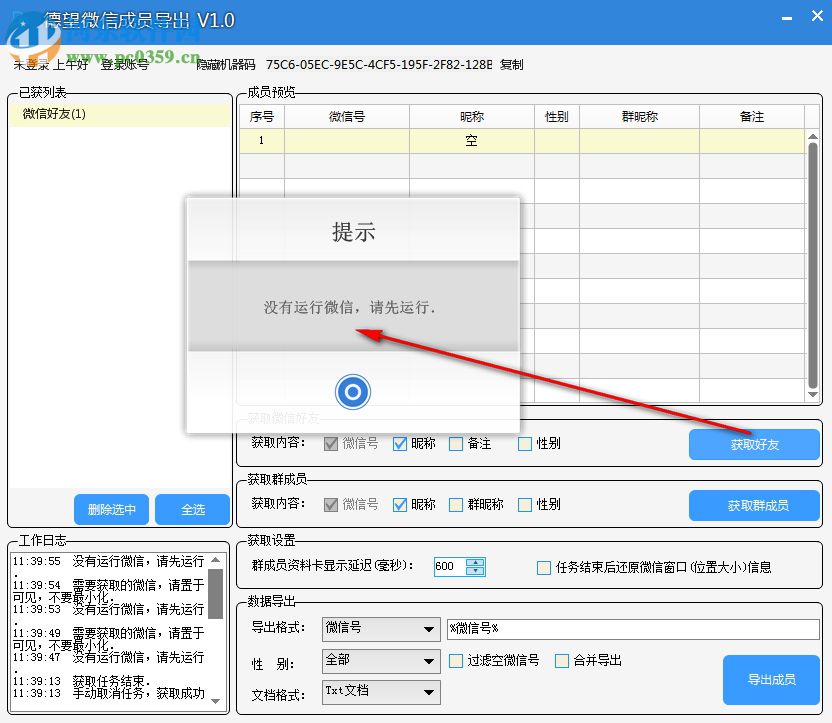Click the 600 delay input field
The height and width of the screenshot is (723, 832).
pos(450,567)
